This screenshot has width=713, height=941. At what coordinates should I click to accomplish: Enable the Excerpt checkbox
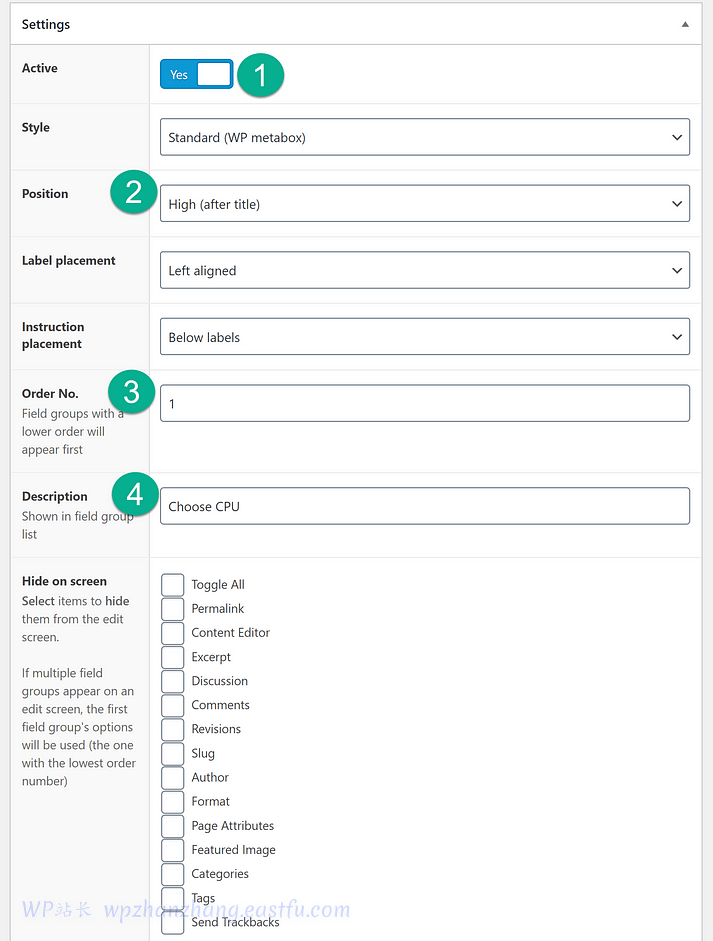173,657
